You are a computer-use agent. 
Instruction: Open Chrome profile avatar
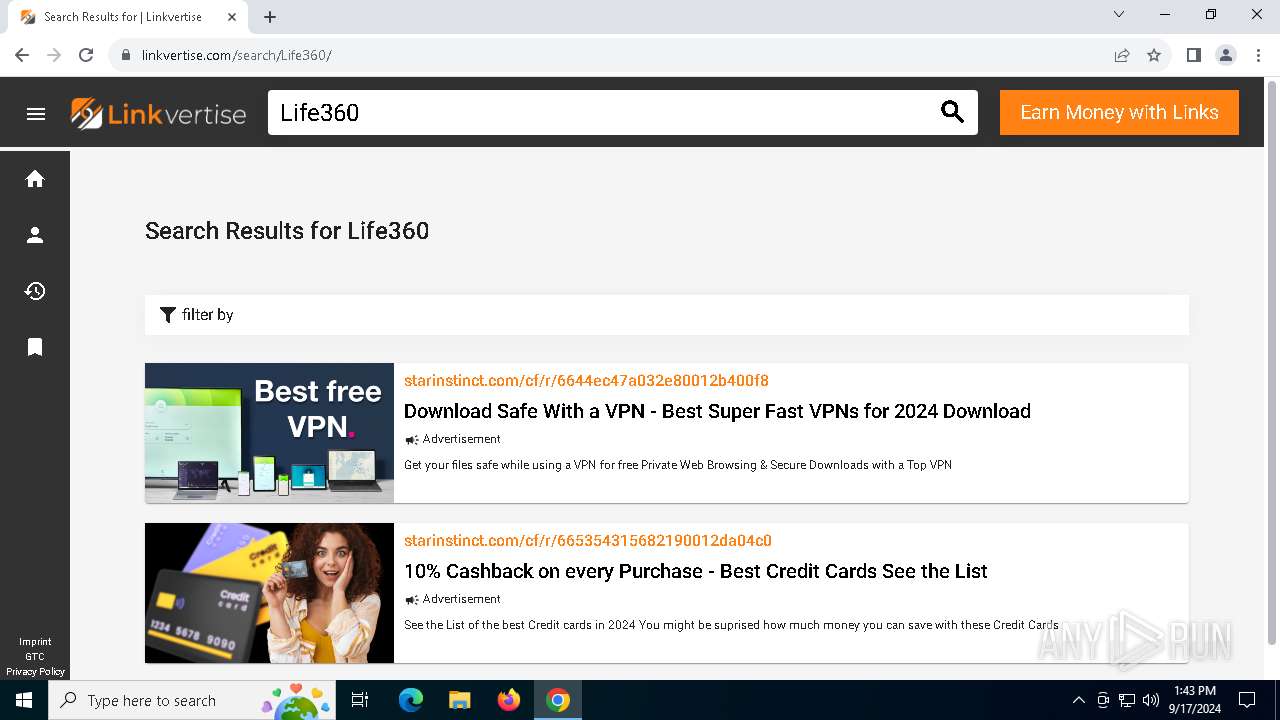(x=1226, y=55)
